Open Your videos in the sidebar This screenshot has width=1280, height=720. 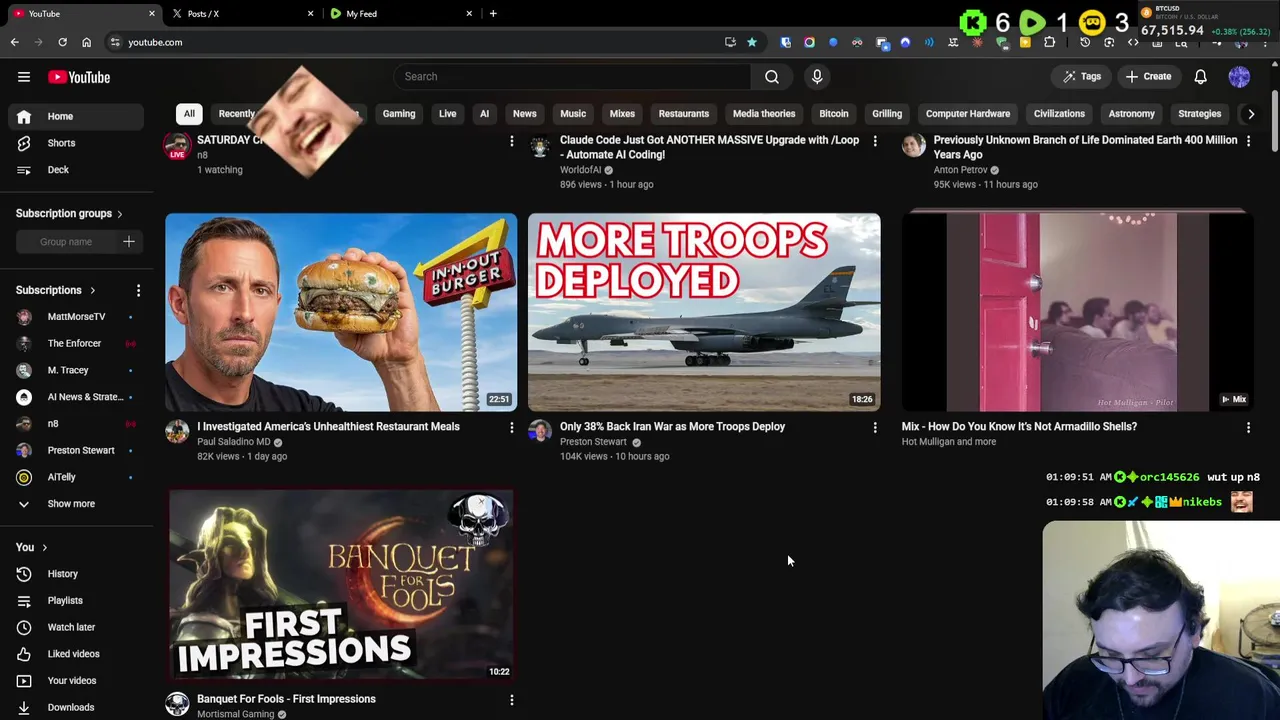(x=75, y=681)
